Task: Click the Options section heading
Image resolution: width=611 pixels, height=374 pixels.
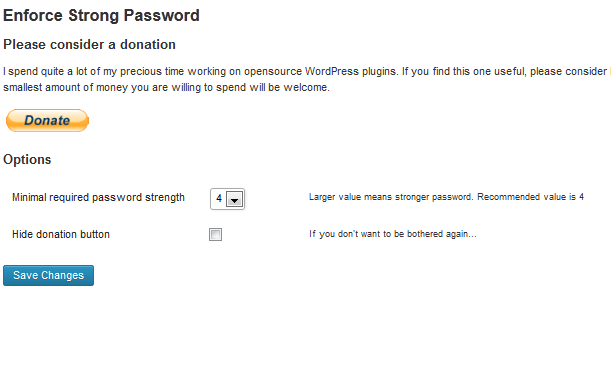Action: click(27, 160)
